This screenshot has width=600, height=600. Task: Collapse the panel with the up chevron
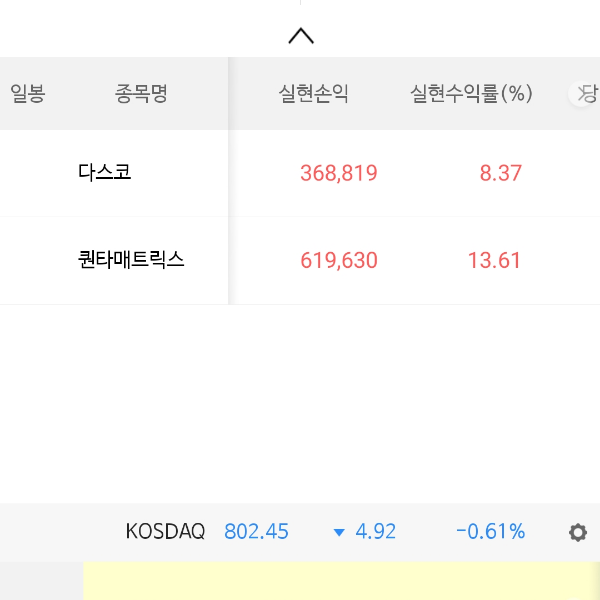pos(301,36)
